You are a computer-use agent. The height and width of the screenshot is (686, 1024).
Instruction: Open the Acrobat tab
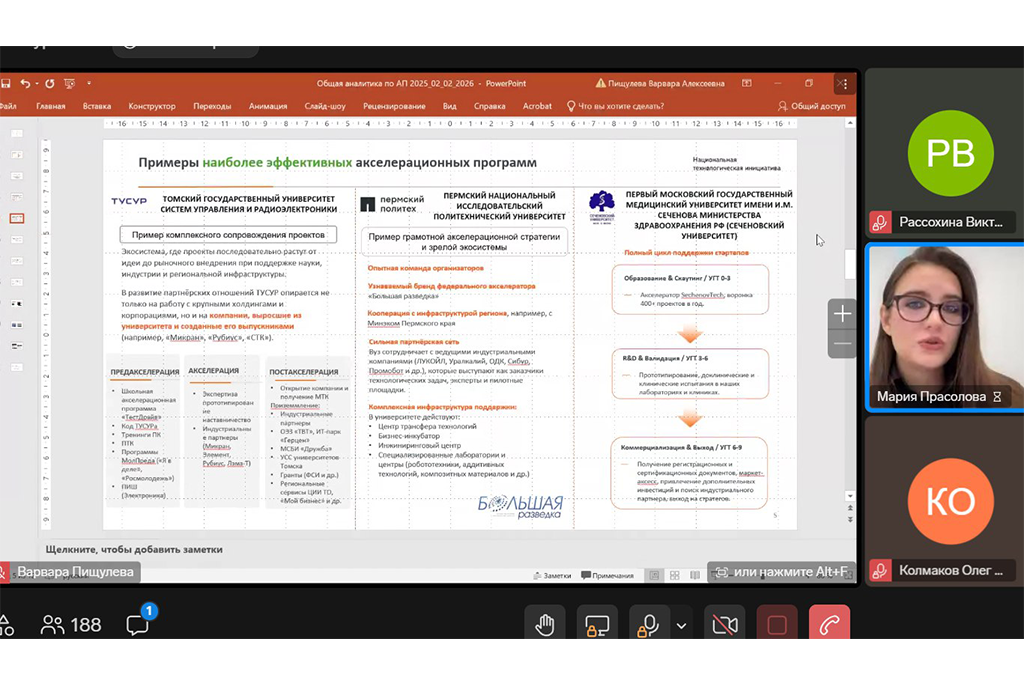click(x=537, y=106)
